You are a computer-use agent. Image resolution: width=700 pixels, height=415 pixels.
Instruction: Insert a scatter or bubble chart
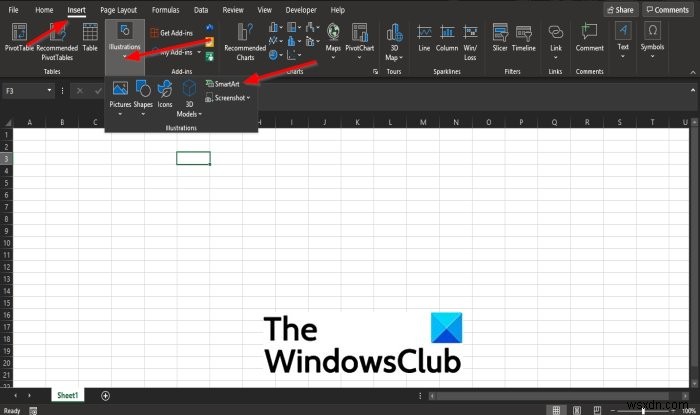[x=293, y=55]
